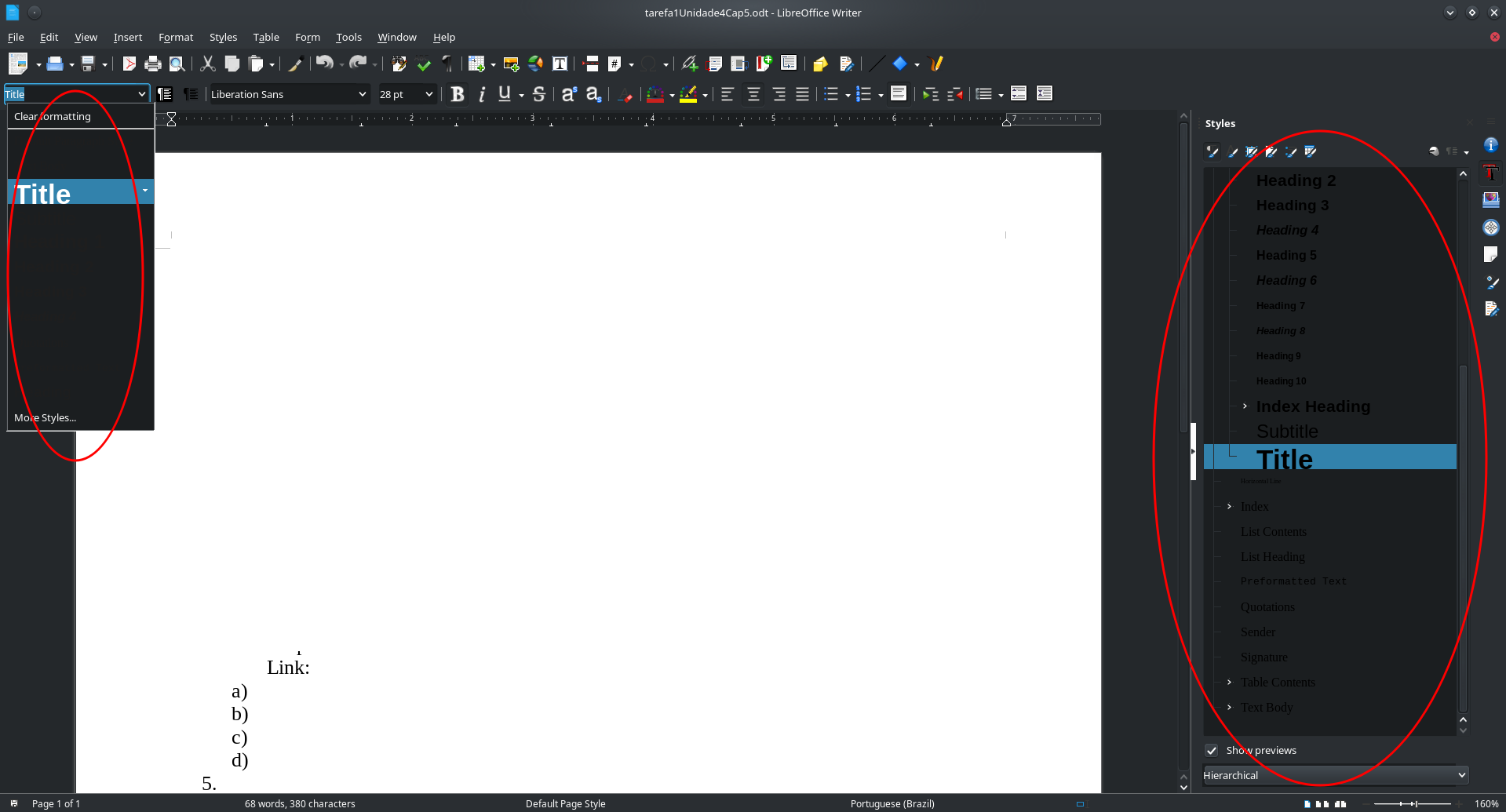The height and width of the screenshot is (812, 1506).
Task: Open the Tools menu
Action: pos(348,37)
